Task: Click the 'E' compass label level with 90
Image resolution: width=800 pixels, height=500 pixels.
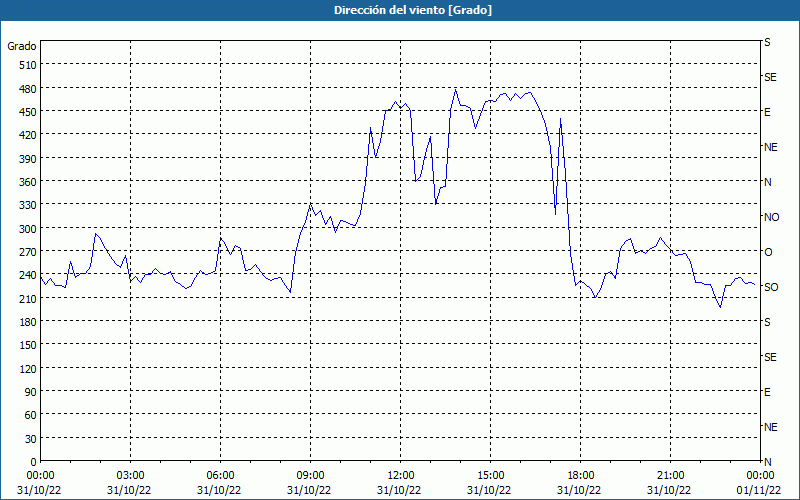Action: [x=767, y=392]
